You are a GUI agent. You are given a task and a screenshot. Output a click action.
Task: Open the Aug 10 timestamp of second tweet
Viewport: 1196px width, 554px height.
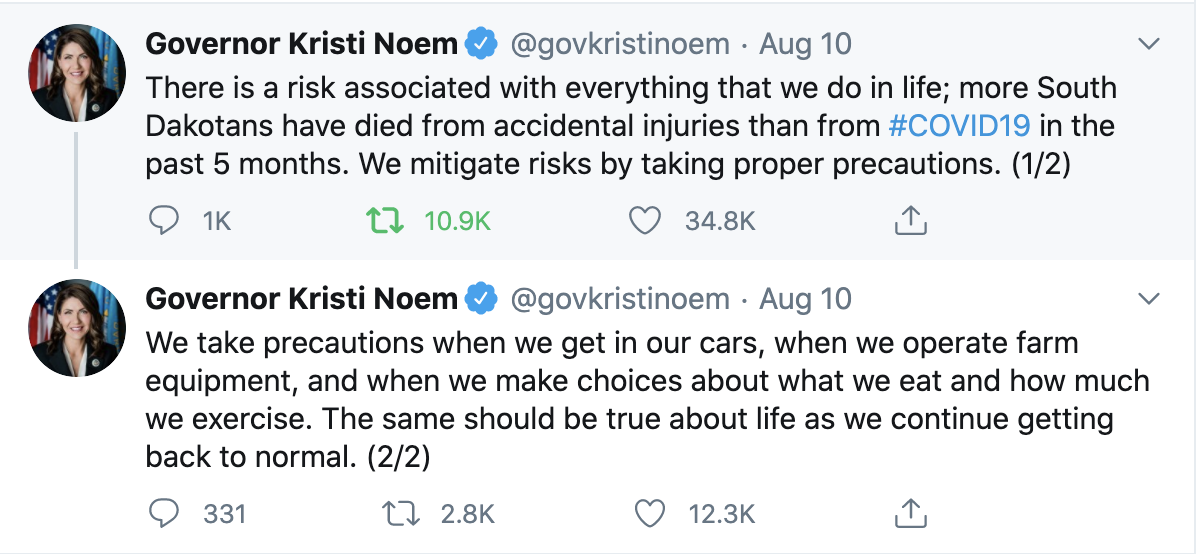coord(805,298)
